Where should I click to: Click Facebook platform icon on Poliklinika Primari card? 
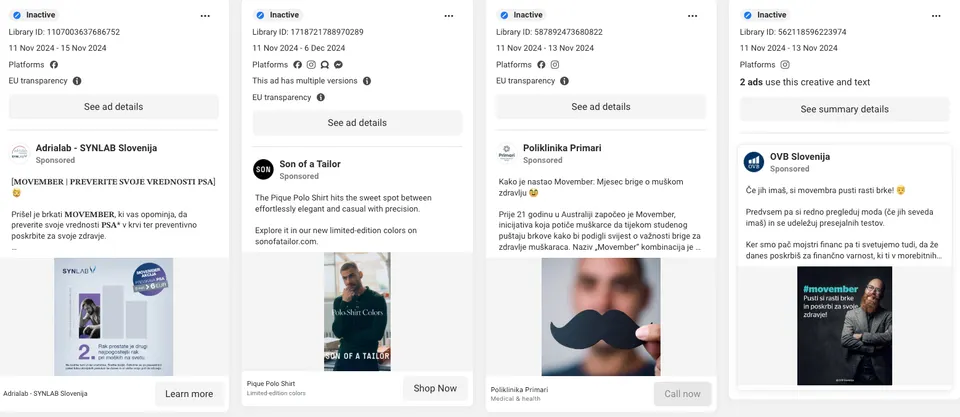click(541, 64)
